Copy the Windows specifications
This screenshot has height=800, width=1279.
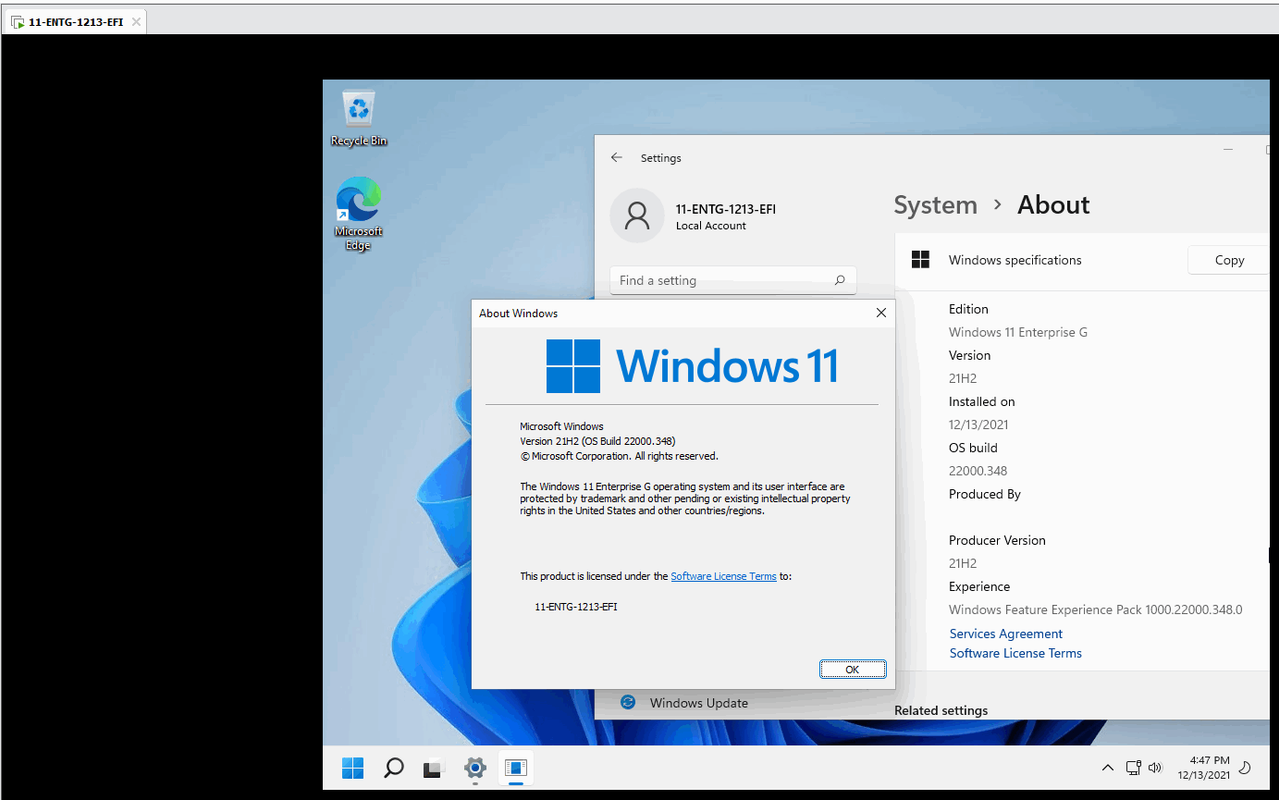[x=1229, y=260]
